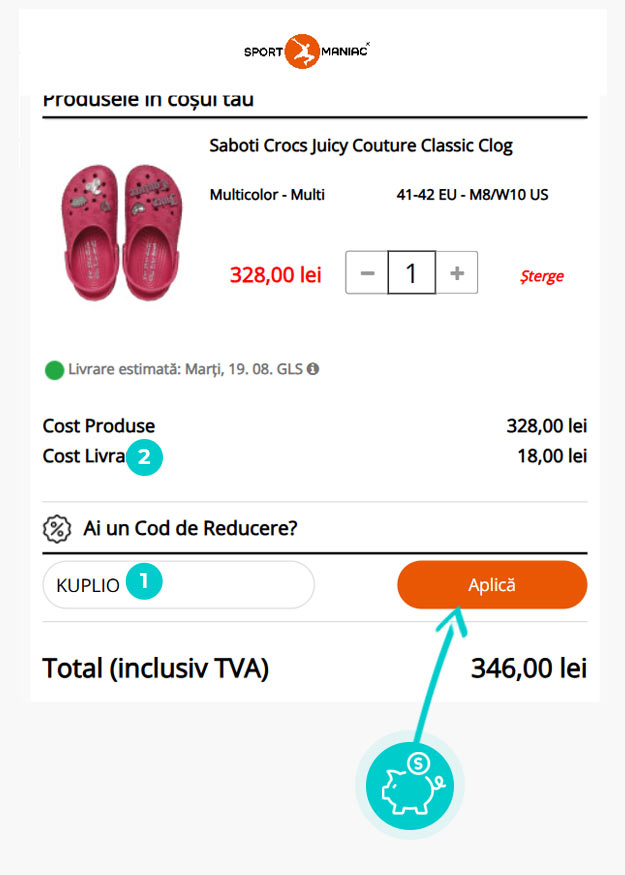Click the red 328,00 lei product price
Viewport: 625px width, 875px height.
[276, 274]
